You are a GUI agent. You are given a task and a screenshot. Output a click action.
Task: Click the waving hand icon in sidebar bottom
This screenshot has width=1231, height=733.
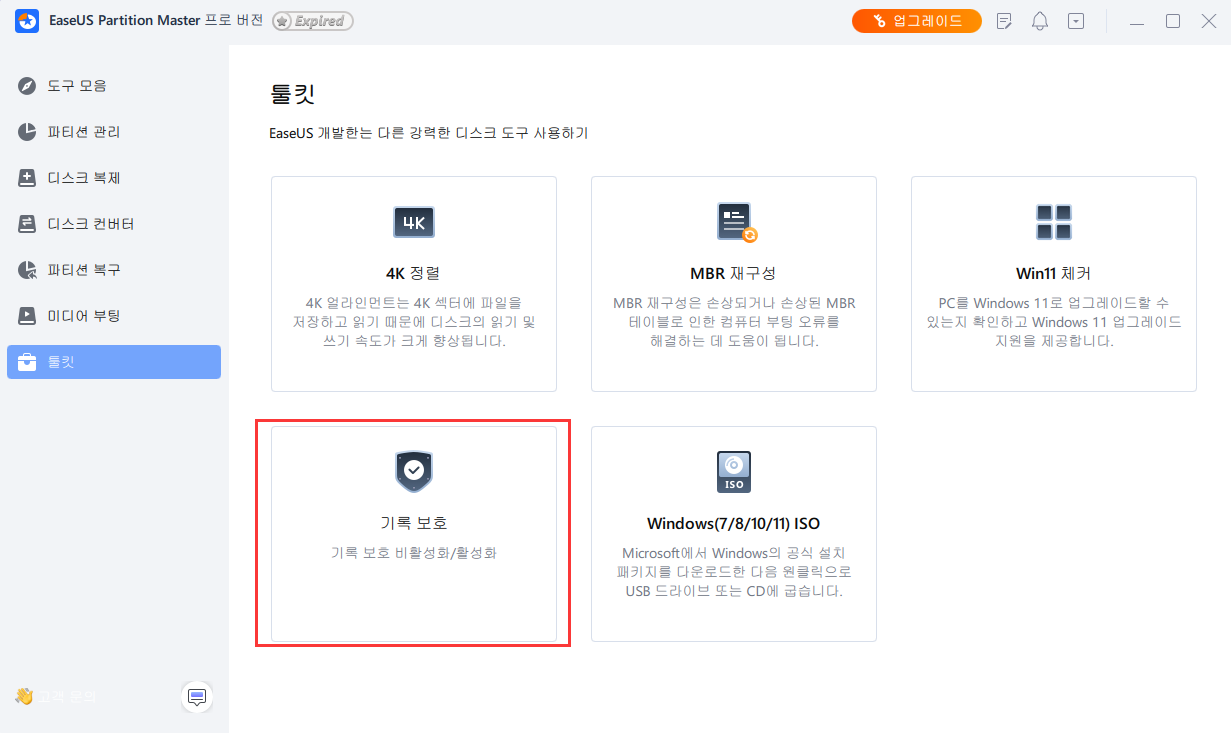[24, 696]
